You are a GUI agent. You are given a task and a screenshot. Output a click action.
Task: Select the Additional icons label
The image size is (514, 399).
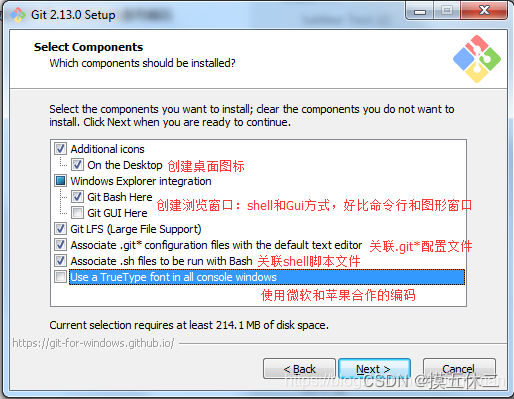point(107,149)
